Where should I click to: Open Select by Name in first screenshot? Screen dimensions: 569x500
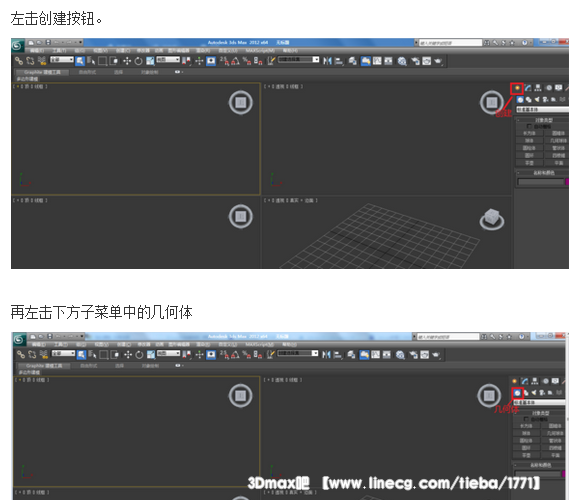pos(91,61)
